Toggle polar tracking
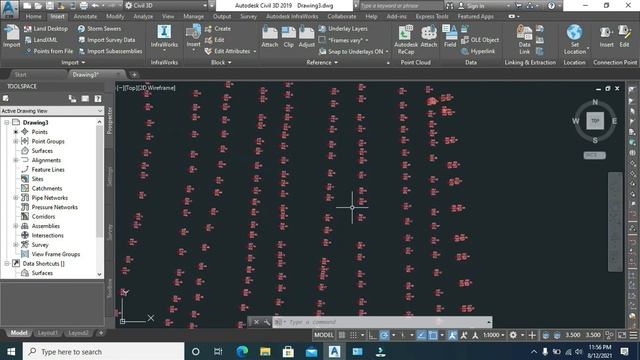 click(x=384, y=335)
